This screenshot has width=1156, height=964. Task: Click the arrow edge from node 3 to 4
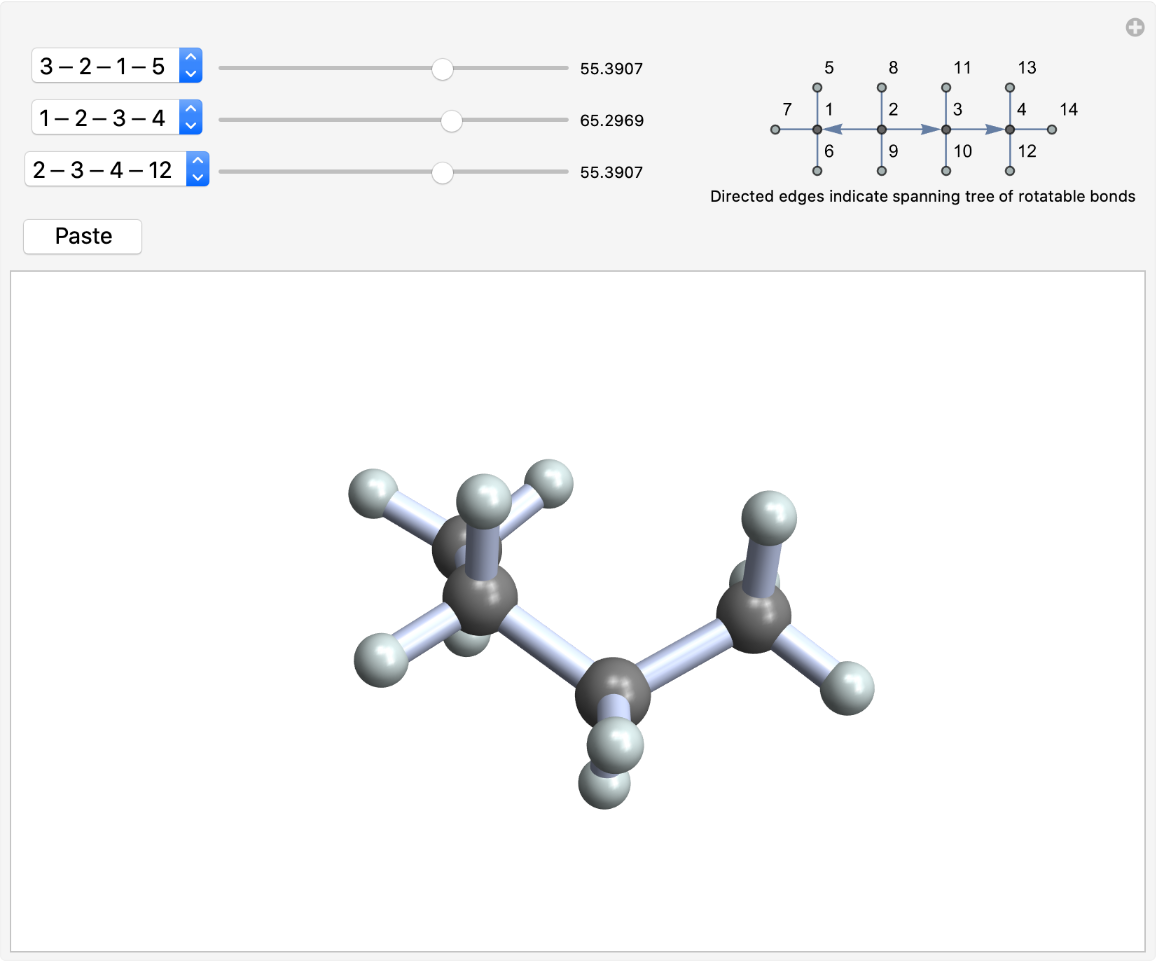pos(978,130)
